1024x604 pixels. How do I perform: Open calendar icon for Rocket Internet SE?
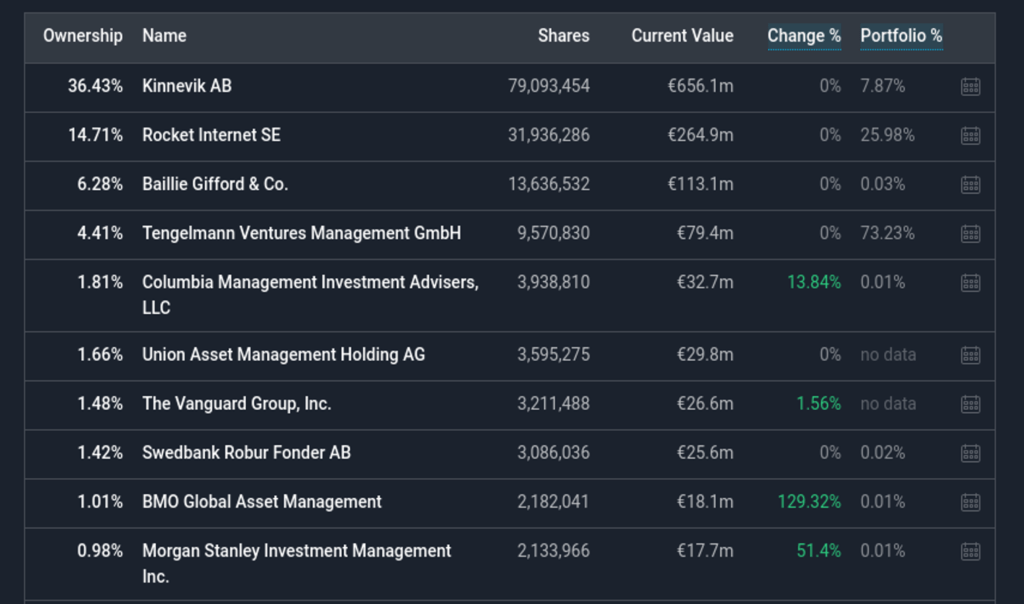(x=970, y=135)
